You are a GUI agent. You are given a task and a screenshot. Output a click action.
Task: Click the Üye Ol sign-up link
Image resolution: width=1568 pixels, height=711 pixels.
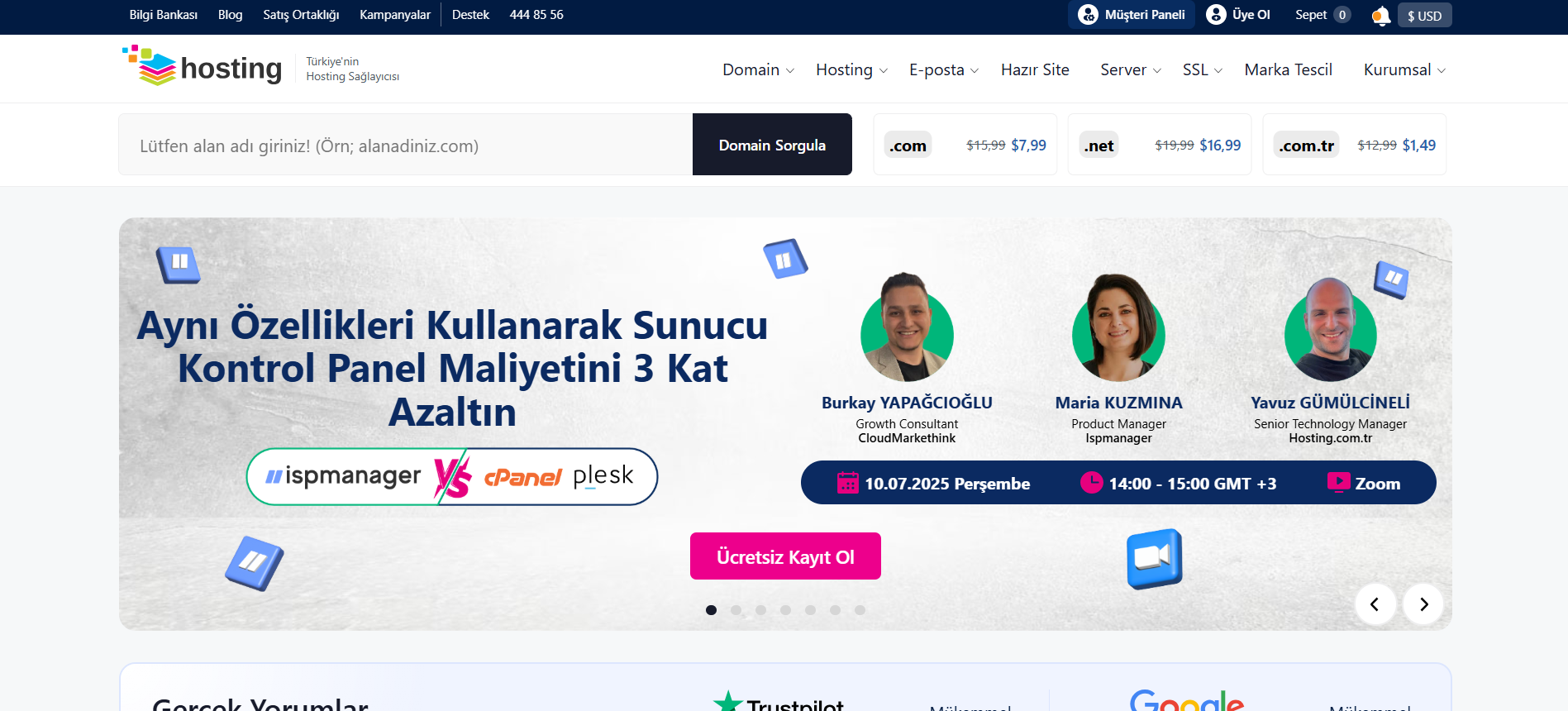click(x=1238, y=15)
